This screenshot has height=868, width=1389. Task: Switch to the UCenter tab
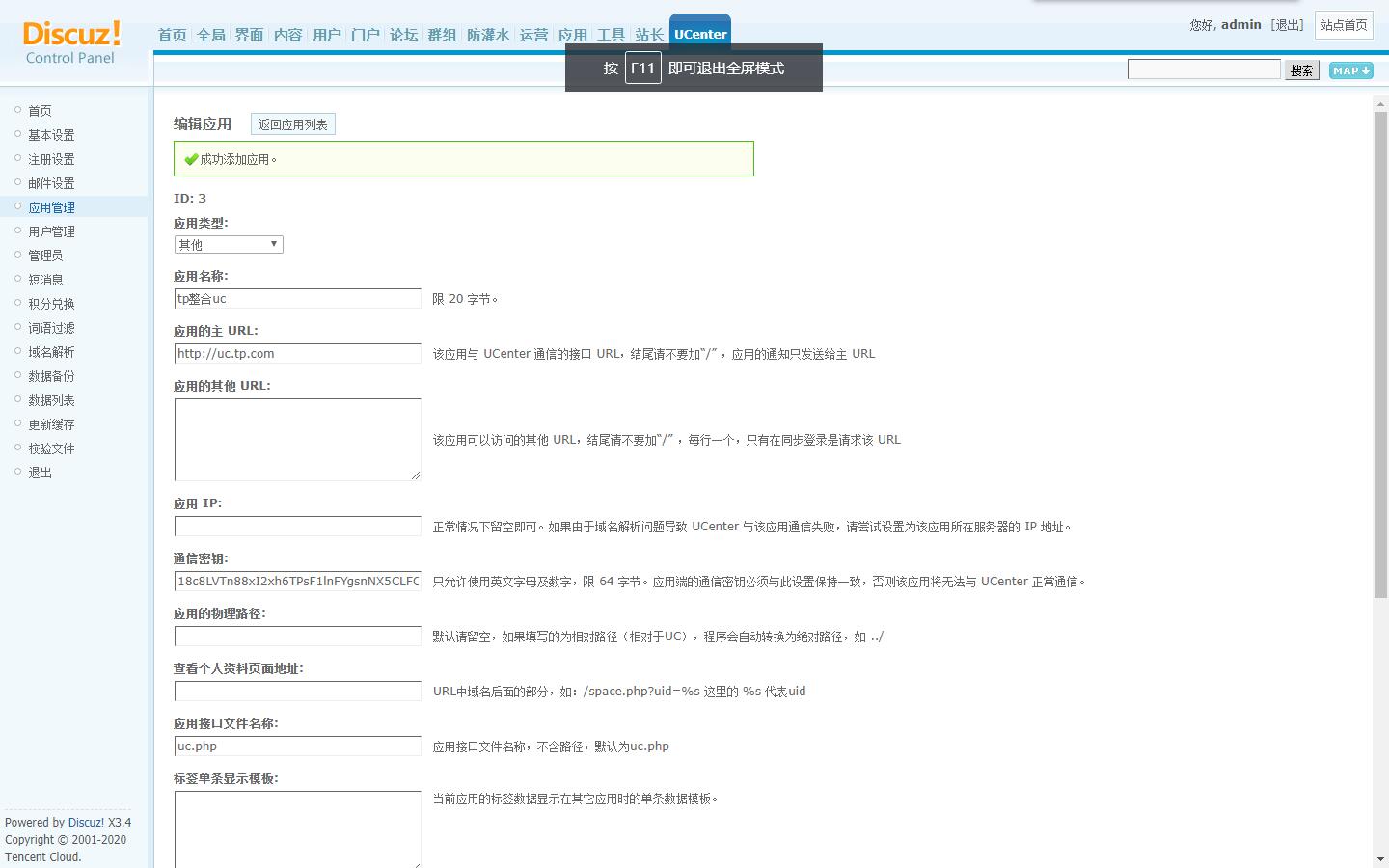pyautogui.click(x=699, y=33)
